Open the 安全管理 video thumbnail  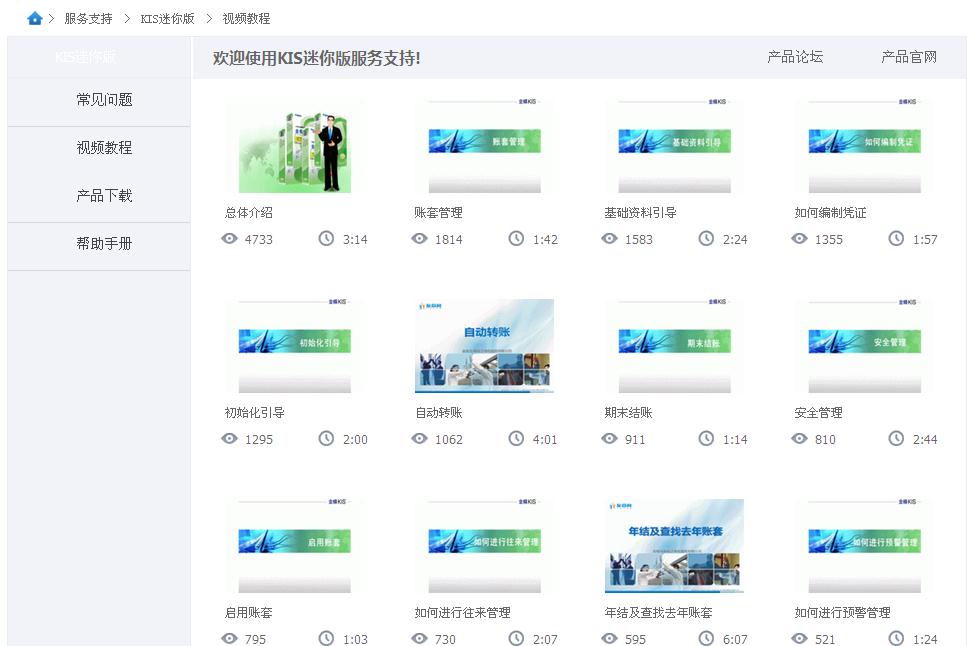tap(865, 347)
